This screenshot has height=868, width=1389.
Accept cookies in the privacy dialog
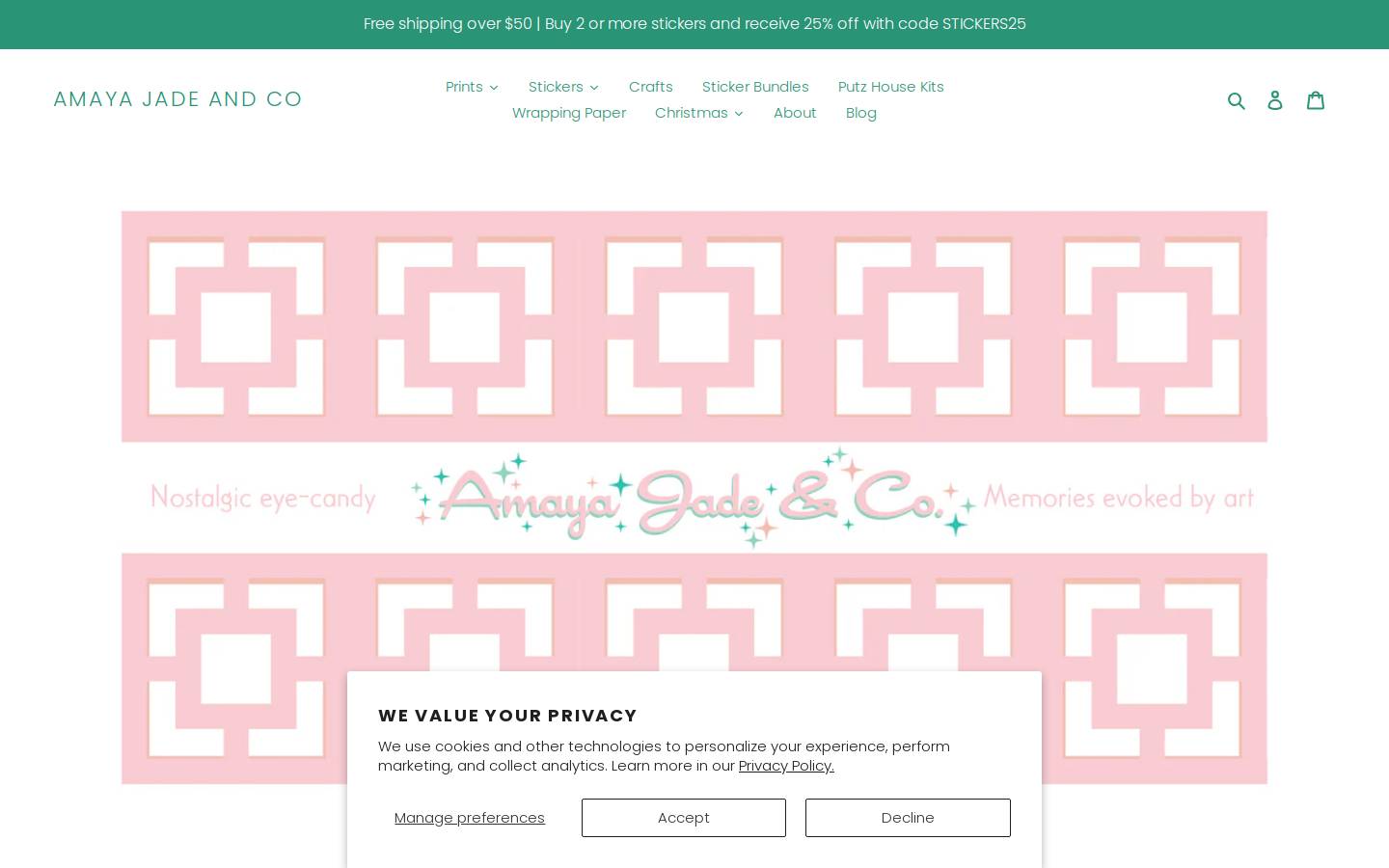[x=684, y=818]
